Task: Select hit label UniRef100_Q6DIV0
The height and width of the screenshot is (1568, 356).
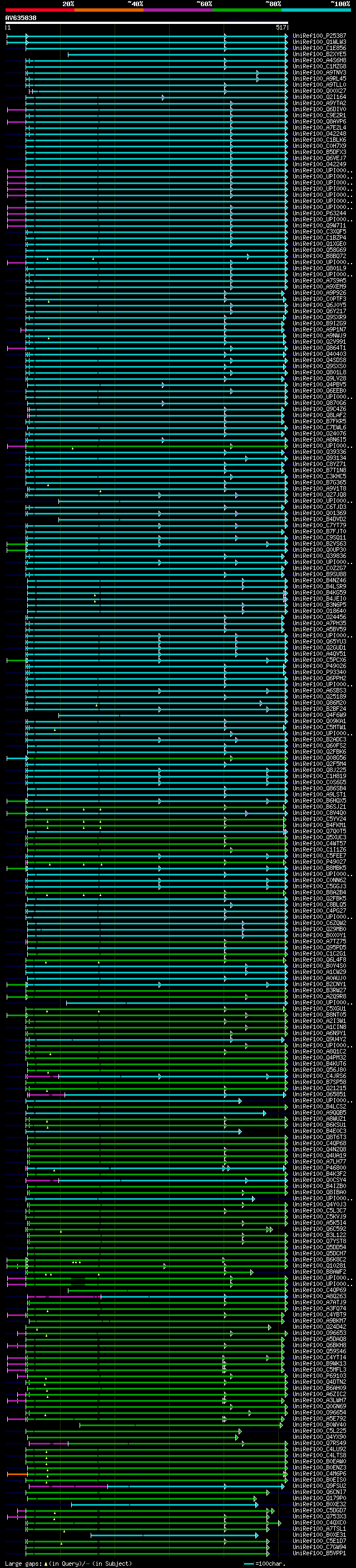Action: point(319,110)
